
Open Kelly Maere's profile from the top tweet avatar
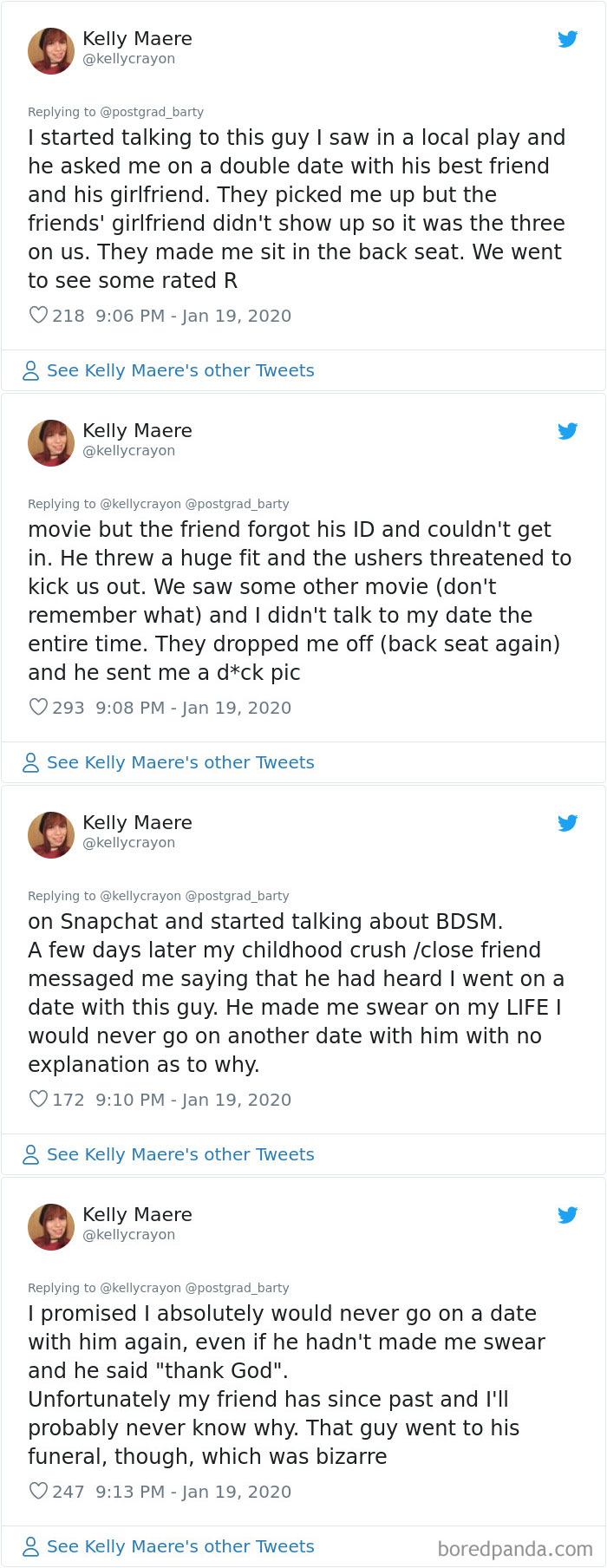(51, 50)
